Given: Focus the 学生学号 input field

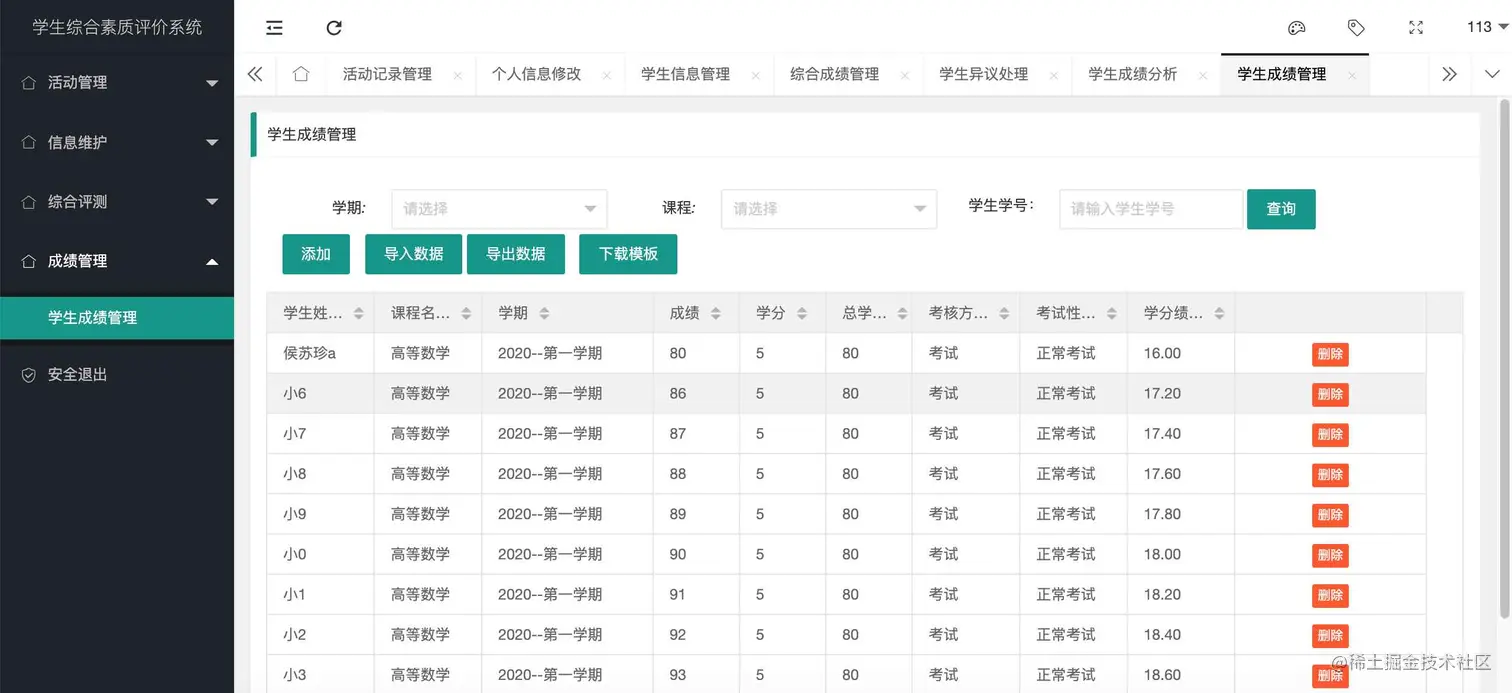Looking at the screenshot, I should (x=1151, y=209).
